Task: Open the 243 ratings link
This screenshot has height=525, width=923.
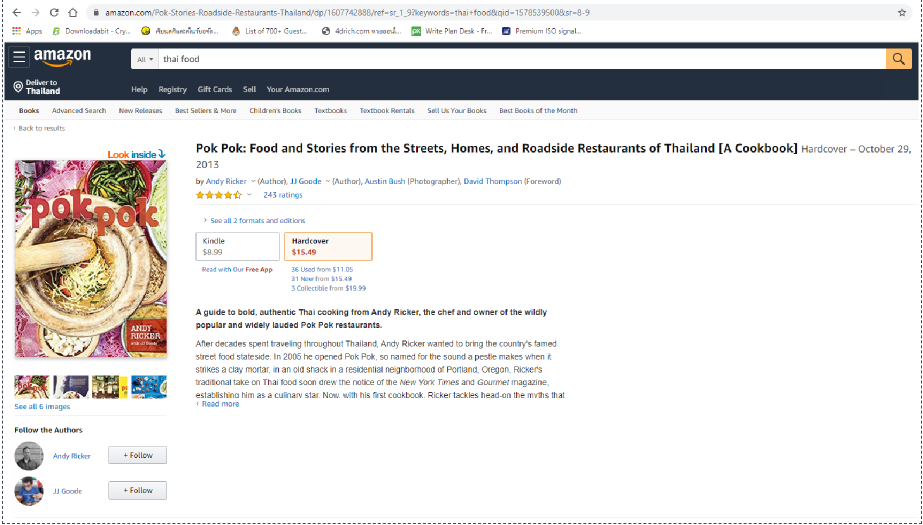Action: pos(283,195)
